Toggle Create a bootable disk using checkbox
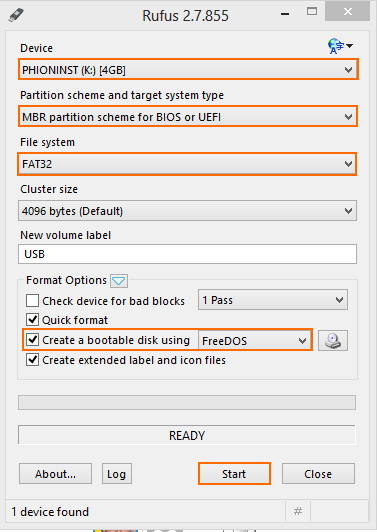Image resolution: width=377 pixels, height=532 pixels. click(32, 340)
